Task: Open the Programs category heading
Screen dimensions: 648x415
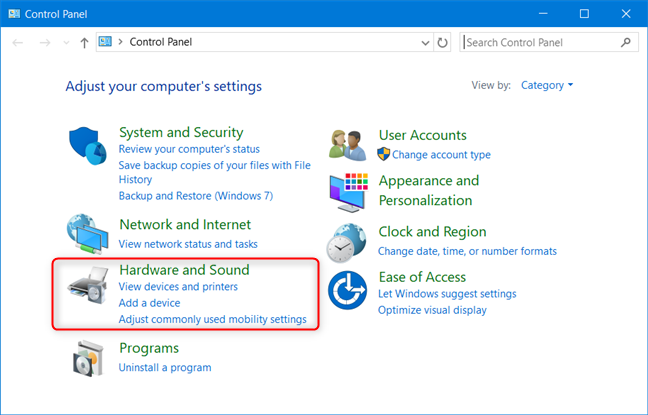Action: [x=149, y=348]
